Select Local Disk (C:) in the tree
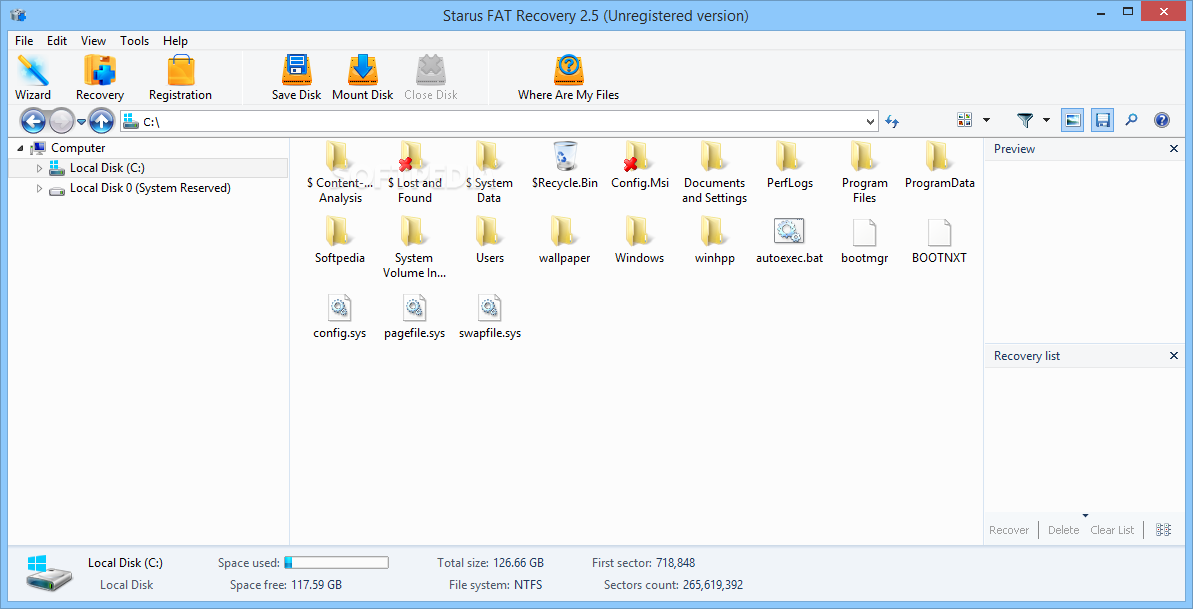 (107, 168)
